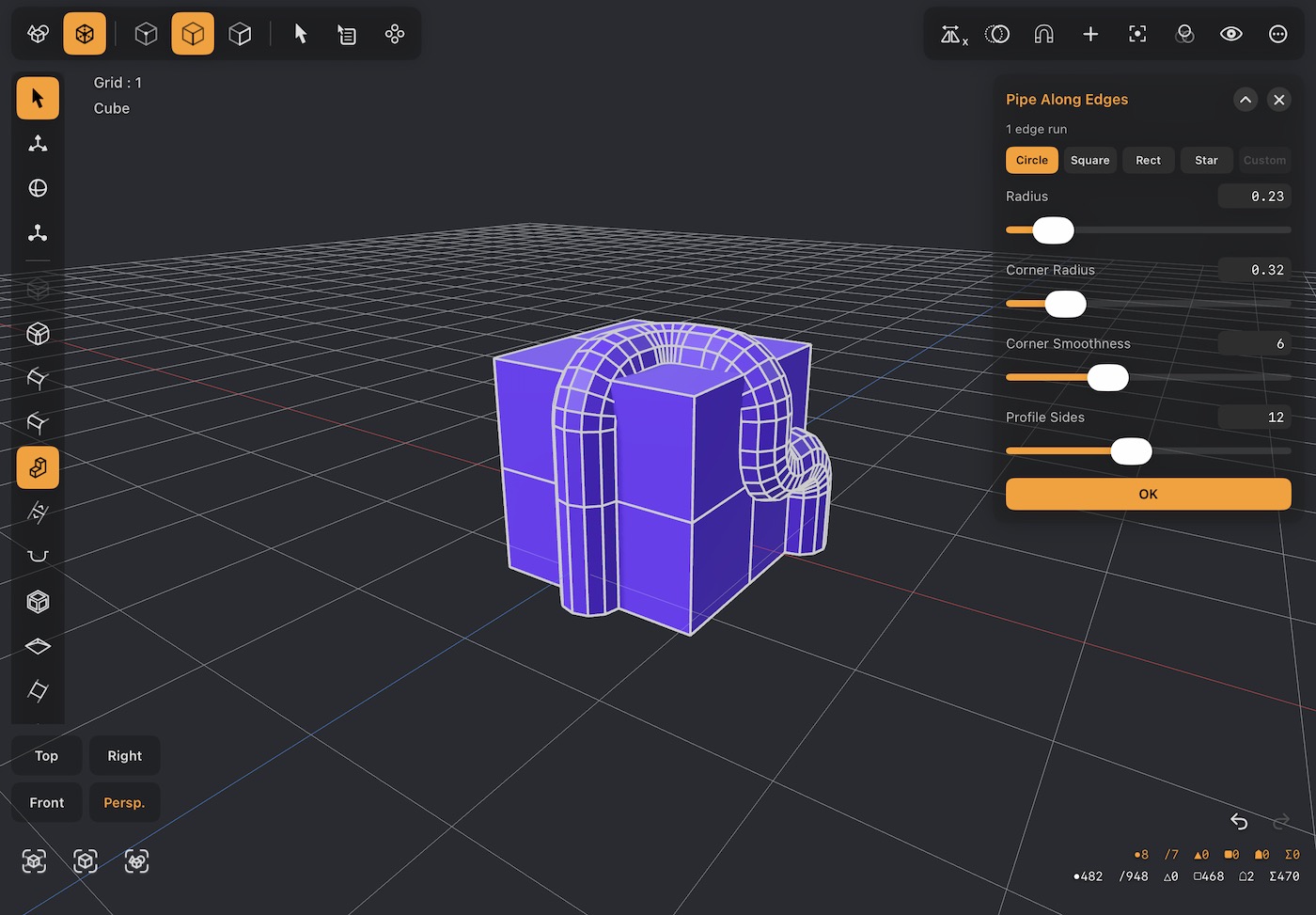
Task: Close the Pipe Along Edges panel
Action: pyautogui.click(x=1279, y=100)
